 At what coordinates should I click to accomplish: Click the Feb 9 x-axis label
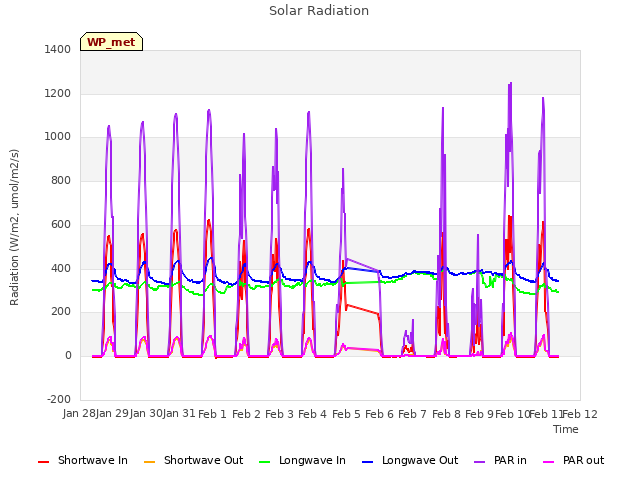[479, 414]
